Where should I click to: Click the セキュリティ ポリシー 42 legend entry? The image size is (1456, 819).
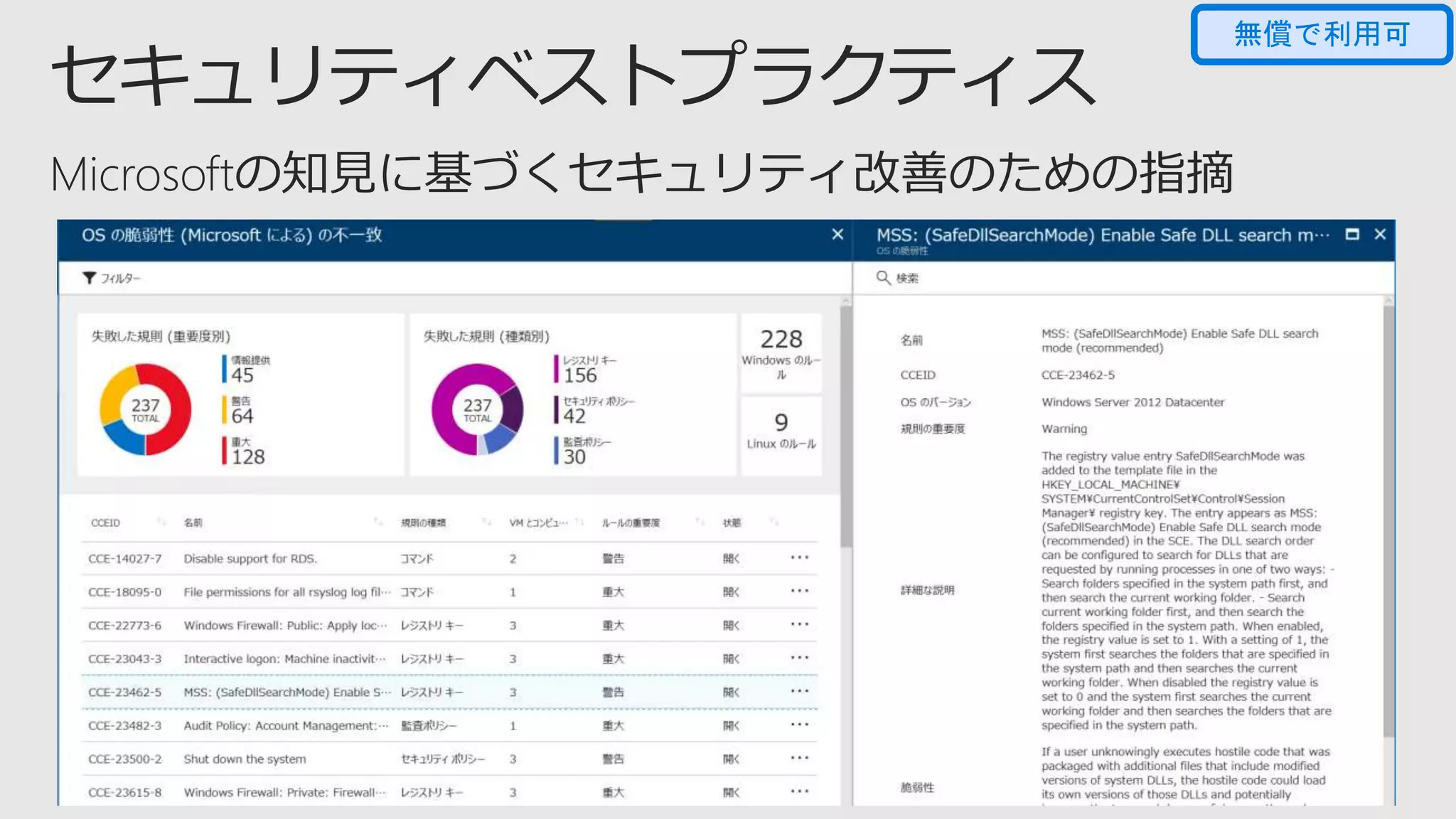pyautogui.click(x=595, y=410)
